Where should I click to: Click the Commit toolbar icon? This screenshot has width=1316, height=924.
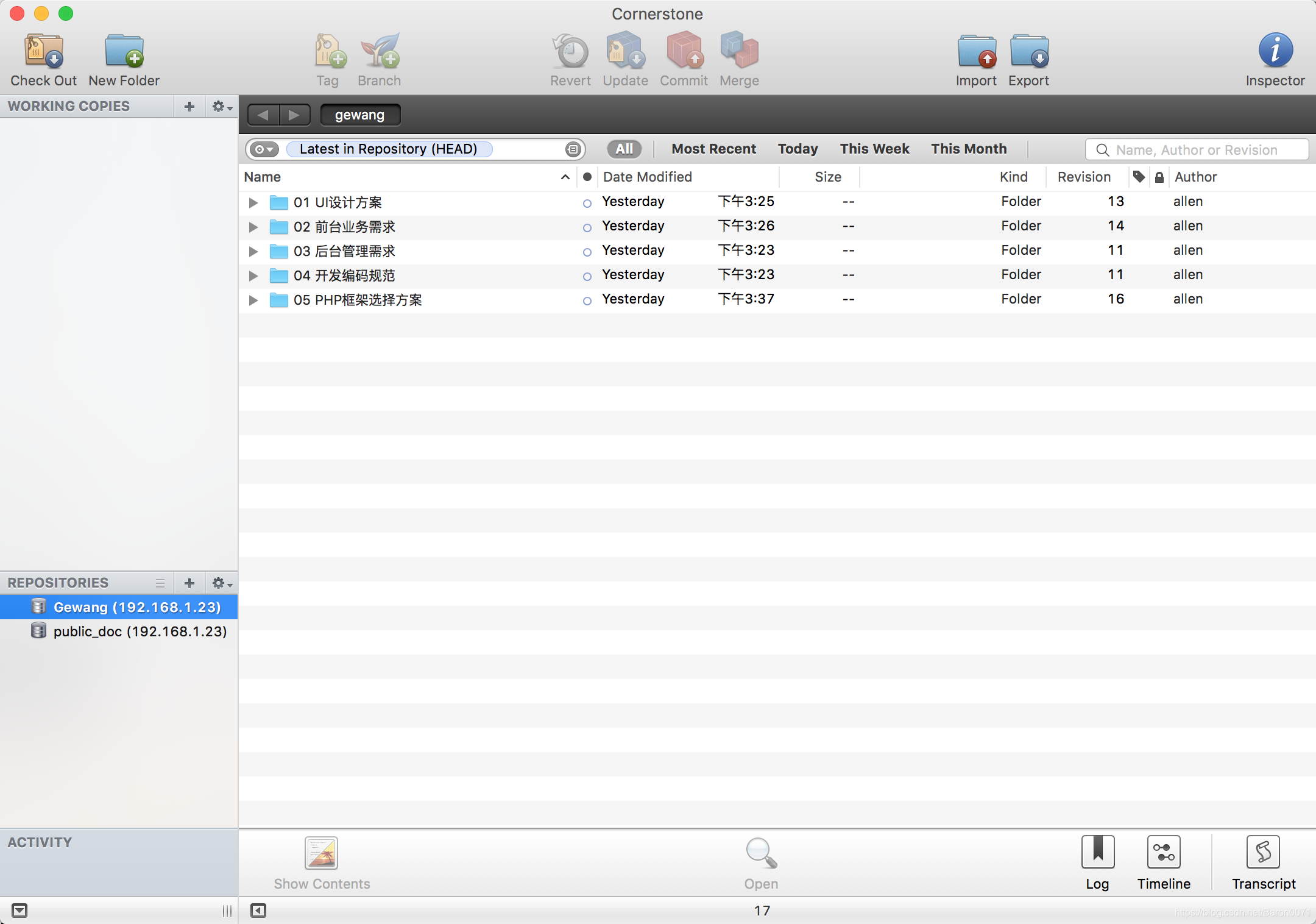pos(685,51)
